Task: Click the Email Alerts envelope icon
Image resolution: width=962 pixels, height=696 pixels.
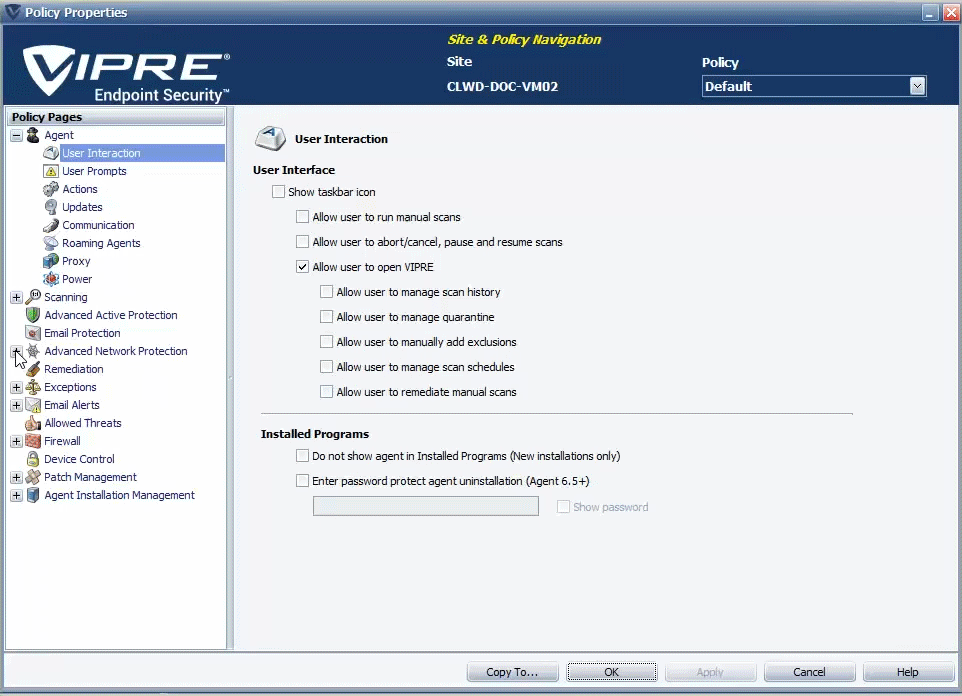Action: [x=33, y=405]
